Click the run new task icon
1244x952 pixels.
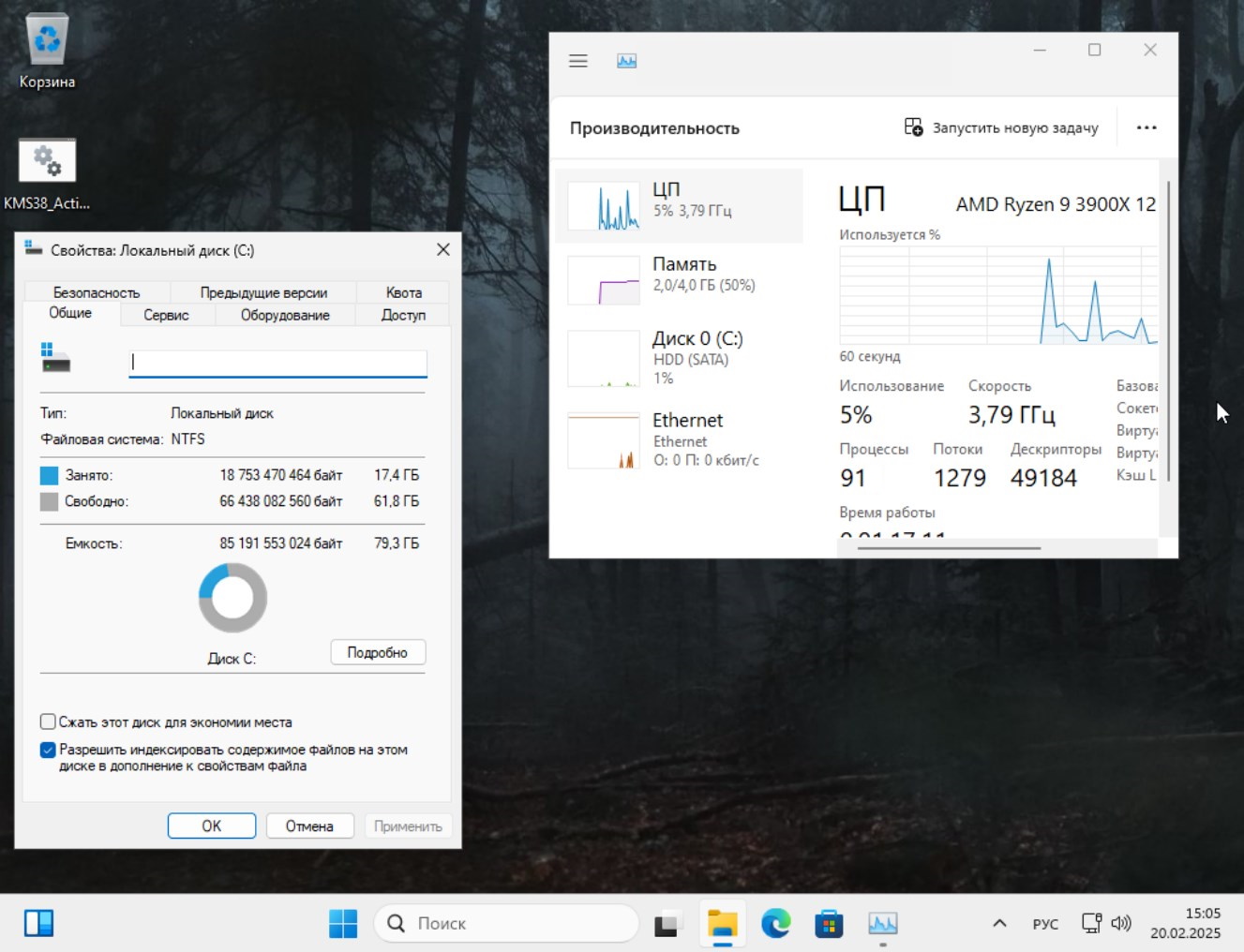(913, 127)
